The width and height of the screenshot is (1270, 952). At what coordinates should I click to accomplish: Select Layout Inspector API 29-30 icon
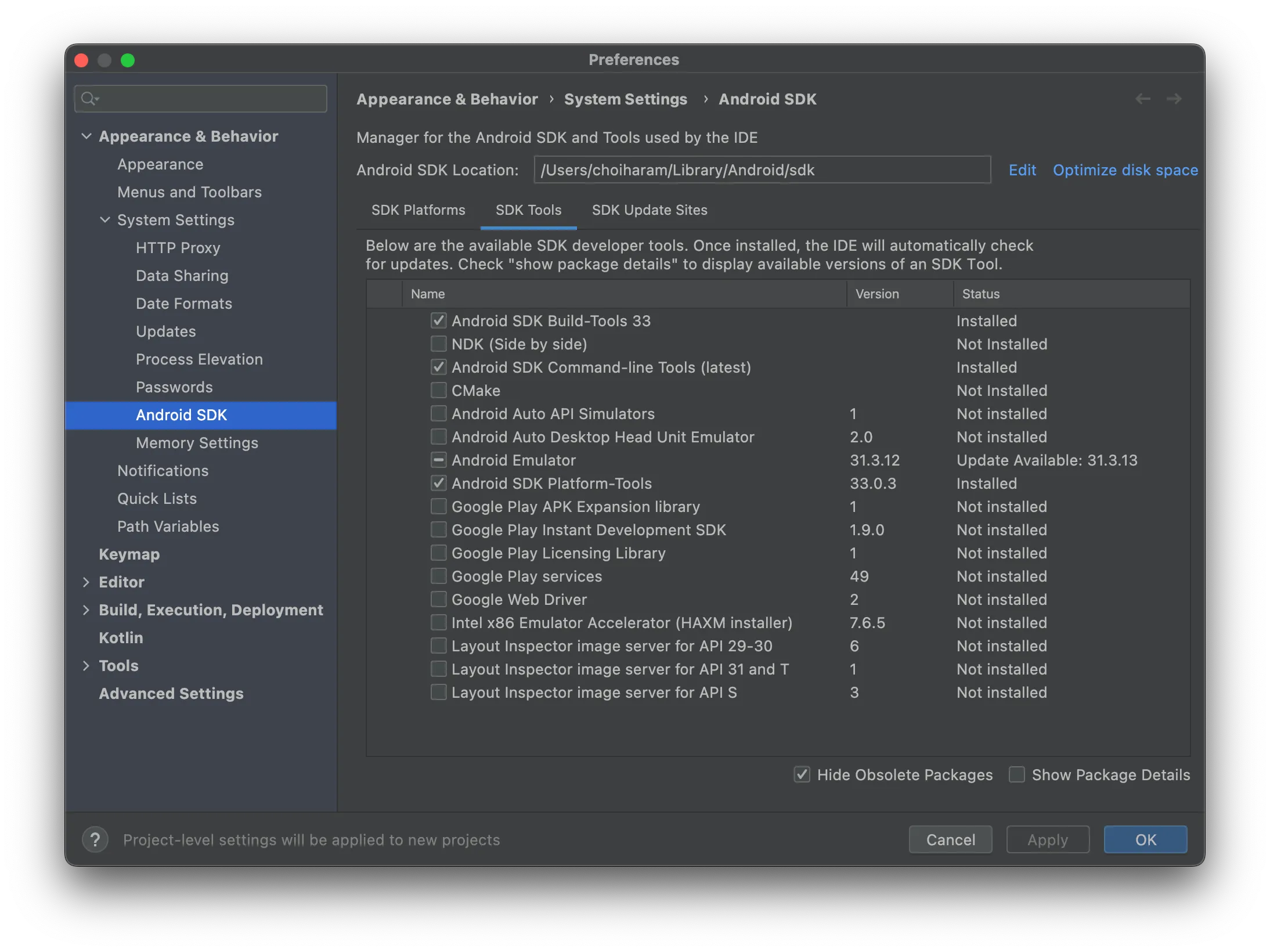(437, 646)
